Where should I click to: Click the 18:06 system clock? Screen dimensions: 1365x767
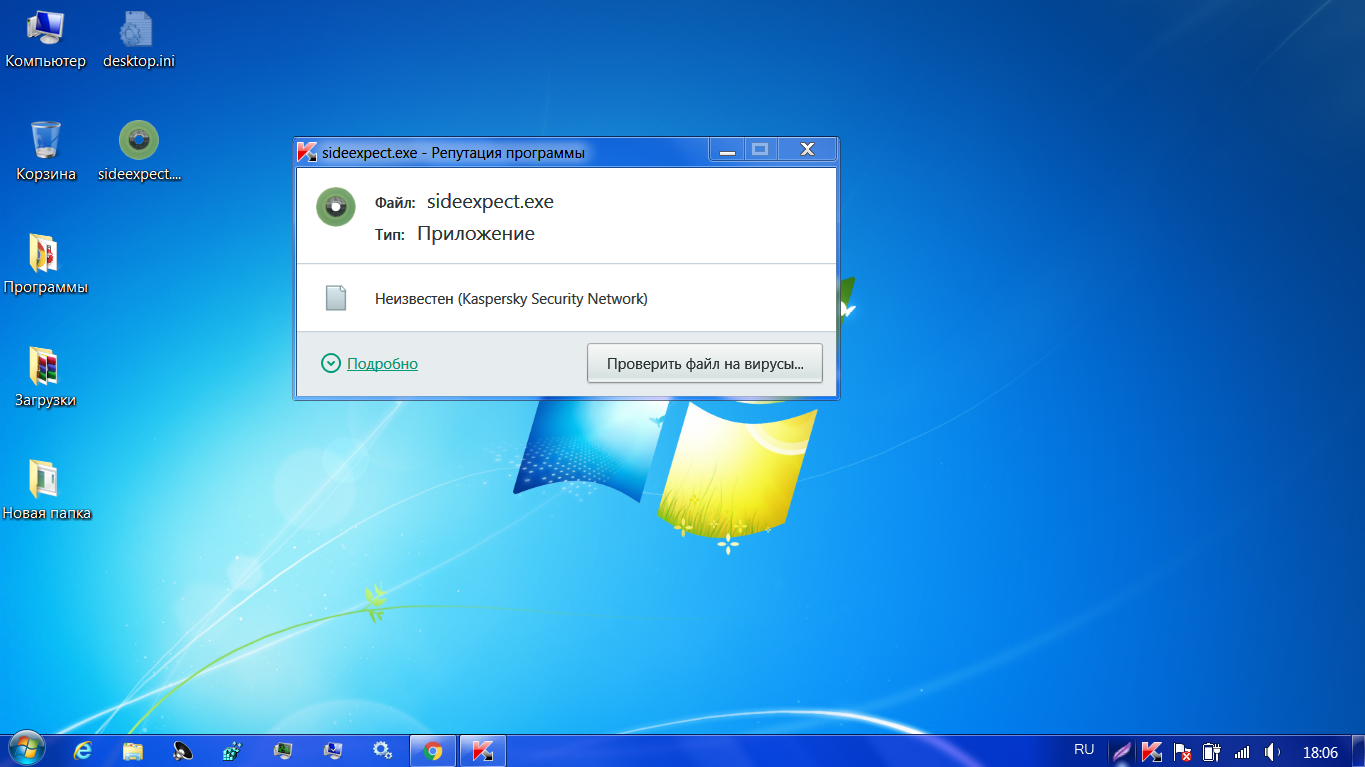(1320, 752)
